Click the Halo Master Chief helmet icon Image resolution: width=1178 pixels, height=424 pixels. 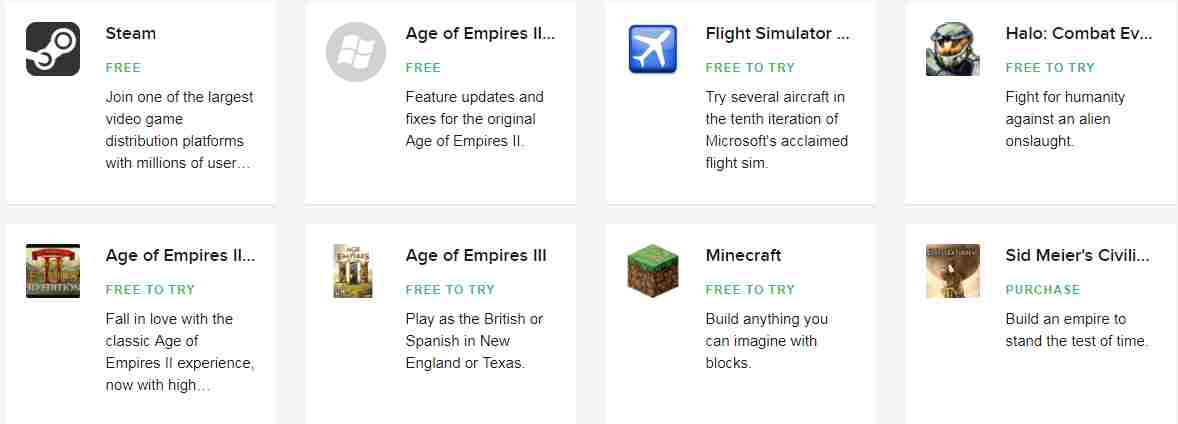pos(953,49)
